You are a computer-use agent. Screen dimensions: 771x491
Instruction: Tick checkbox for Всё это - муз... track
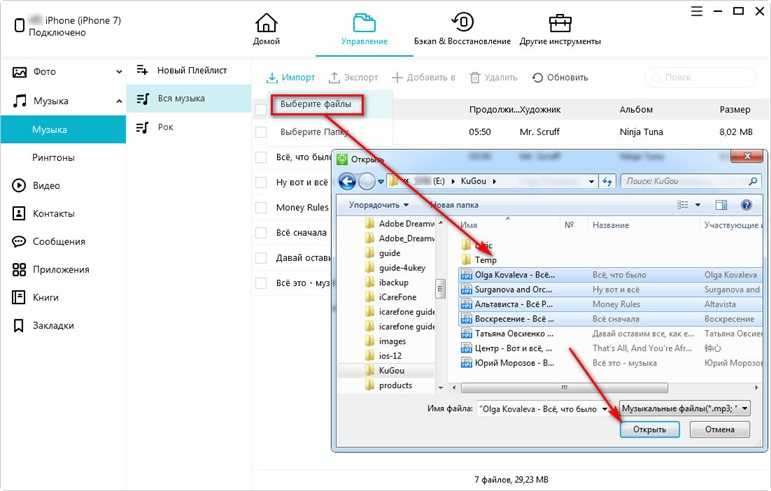[261, 283]
